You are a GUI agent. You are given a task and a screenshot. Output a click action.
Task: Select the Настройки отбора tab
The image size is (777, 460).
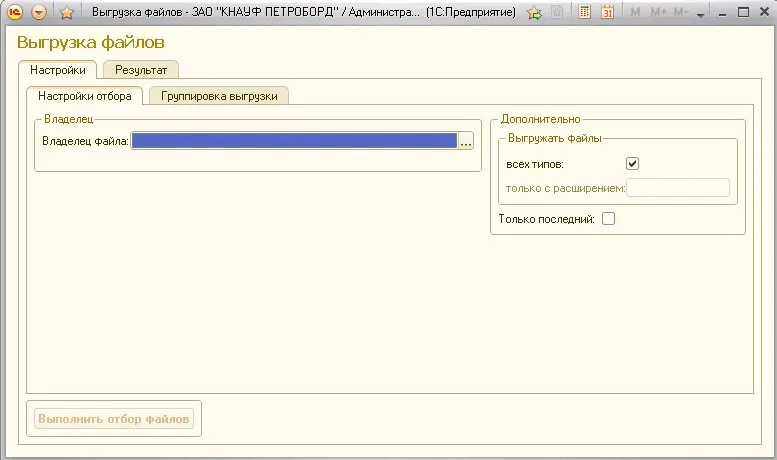coord(85,96)
